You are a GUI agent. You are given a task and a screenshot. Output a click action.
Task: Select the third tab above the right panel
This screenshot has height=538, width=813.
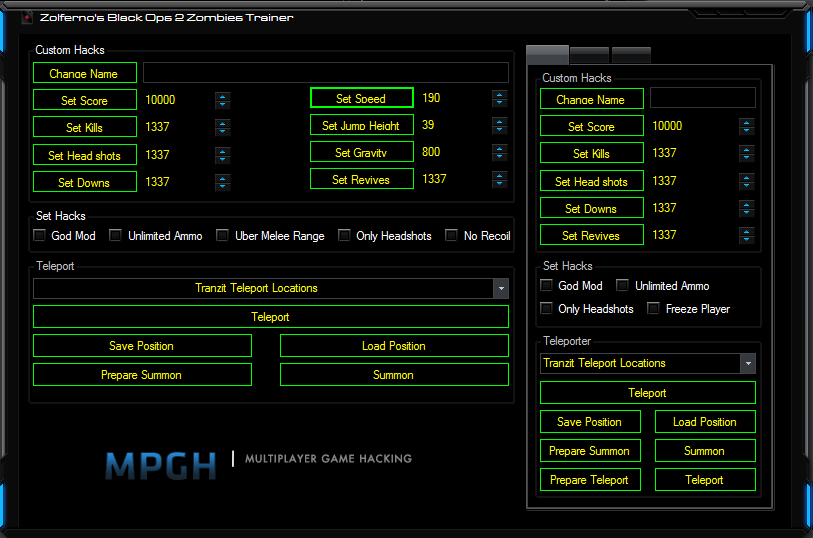point(631,55)
